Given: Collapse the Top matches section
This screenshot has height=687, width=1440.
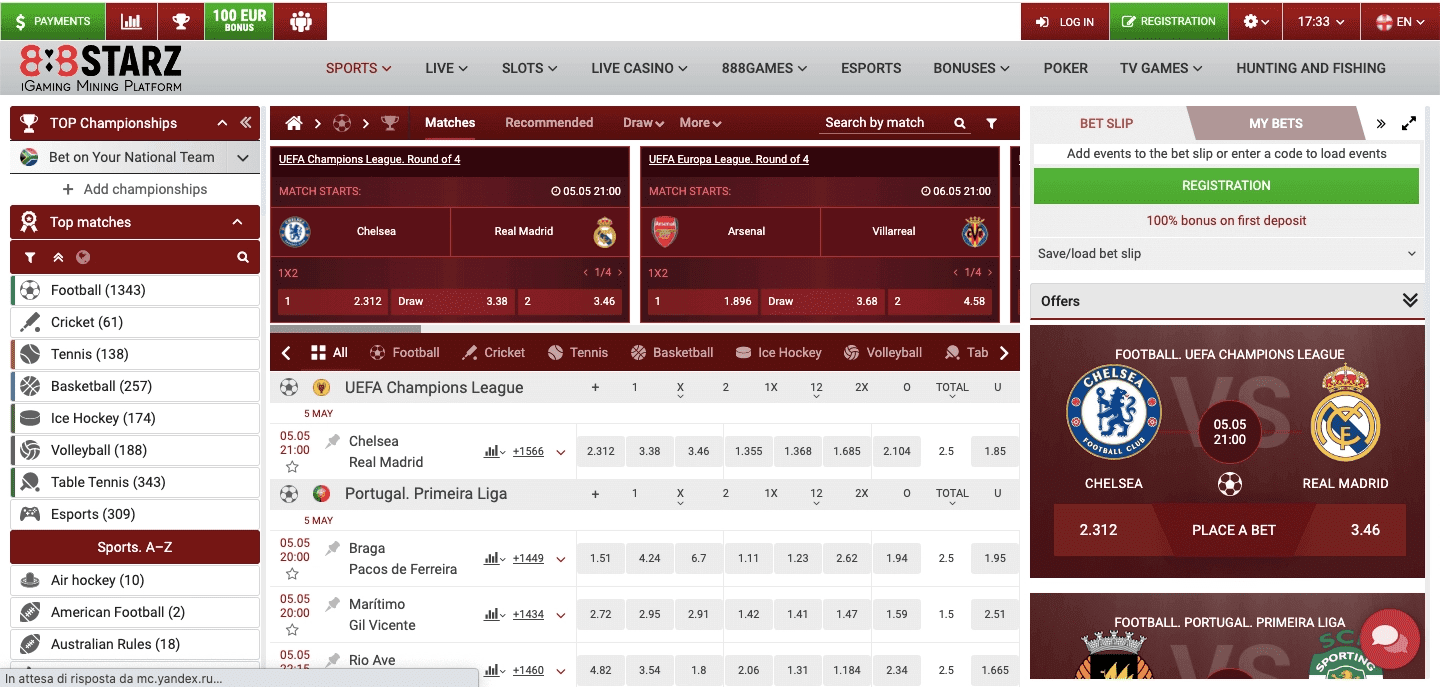Looking at the screenshot, I should pos(237,222).
